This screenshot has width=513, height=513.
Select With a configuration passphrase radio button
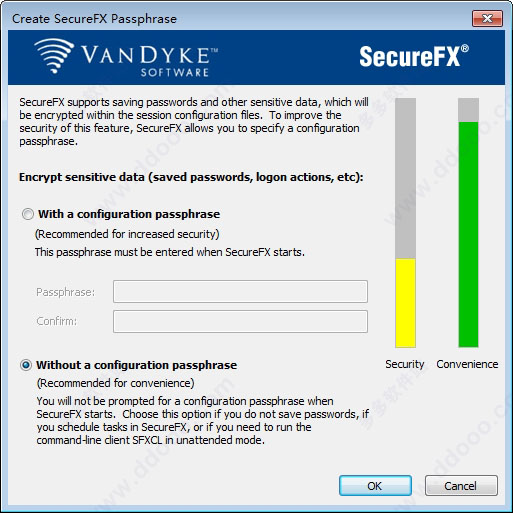[x=28, y=214]
